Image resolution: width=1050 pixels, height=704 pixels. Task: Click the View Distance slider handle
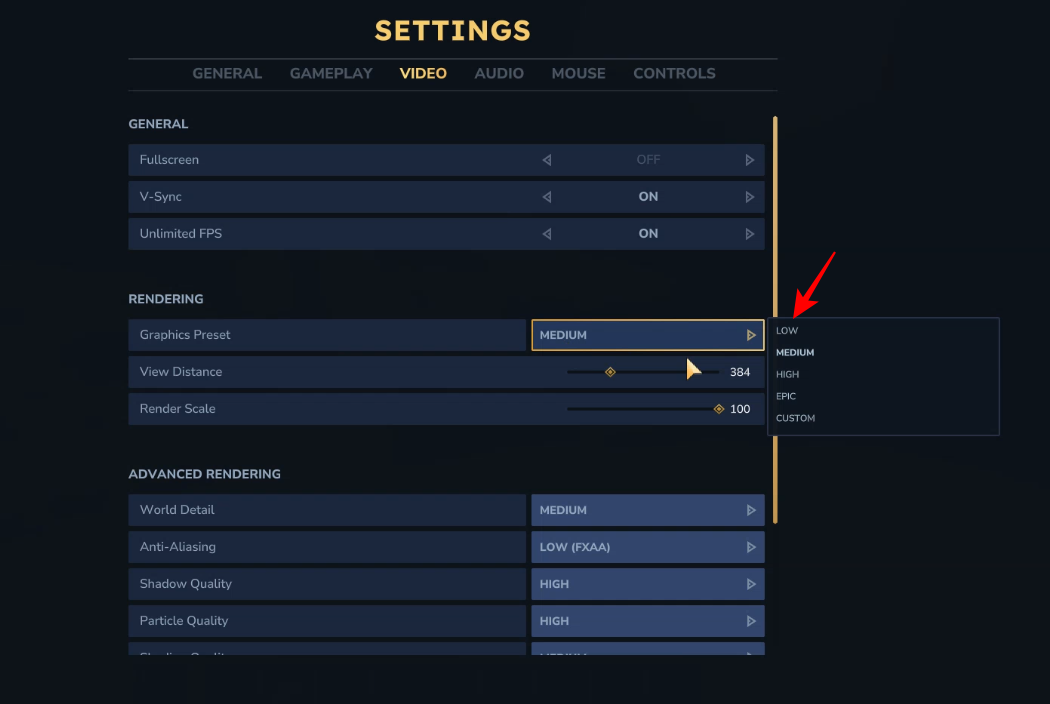[610, 372]
